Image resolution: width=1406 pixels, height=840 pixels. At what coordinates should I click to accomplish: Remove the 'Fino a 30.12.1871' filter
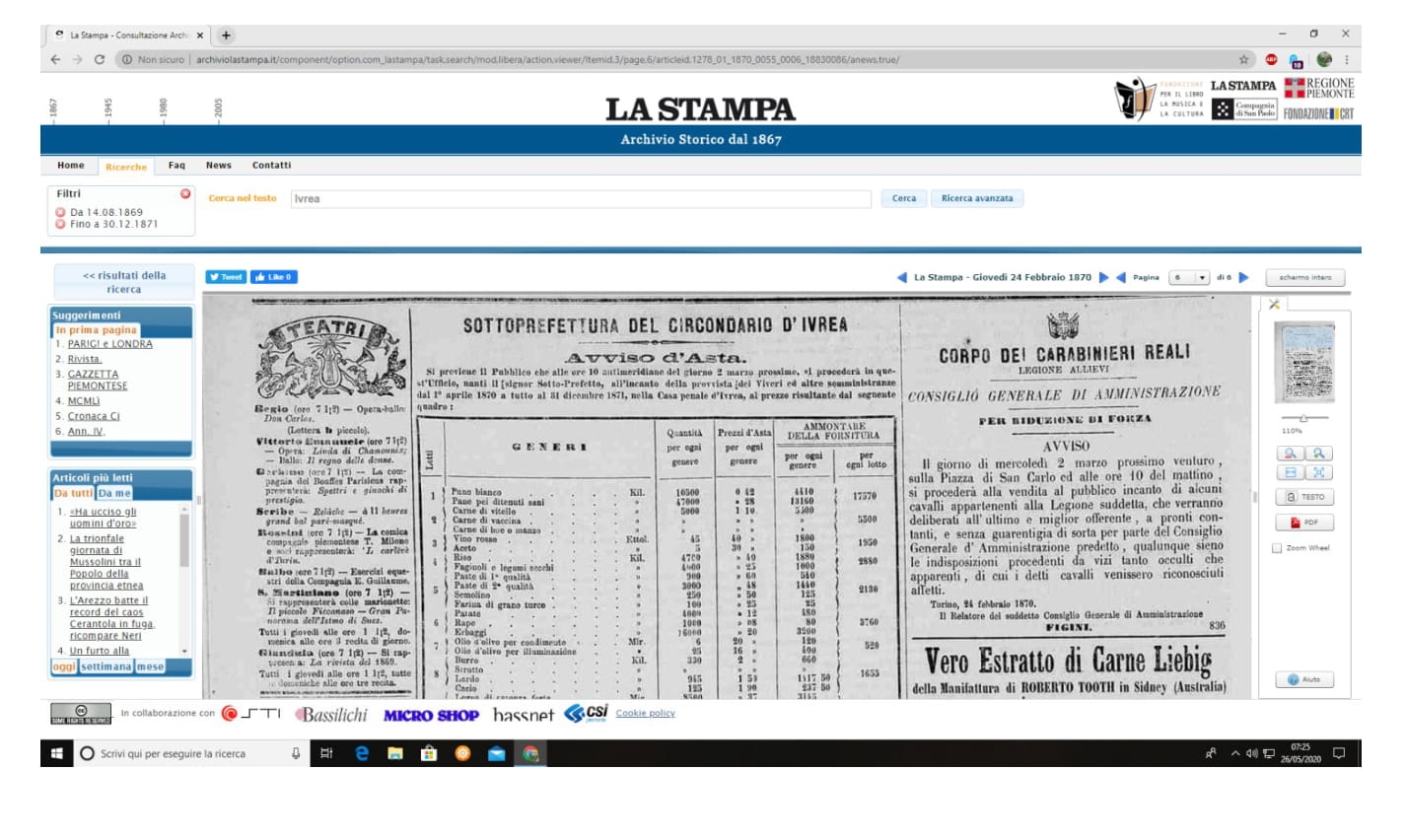(x=61, y=224)
